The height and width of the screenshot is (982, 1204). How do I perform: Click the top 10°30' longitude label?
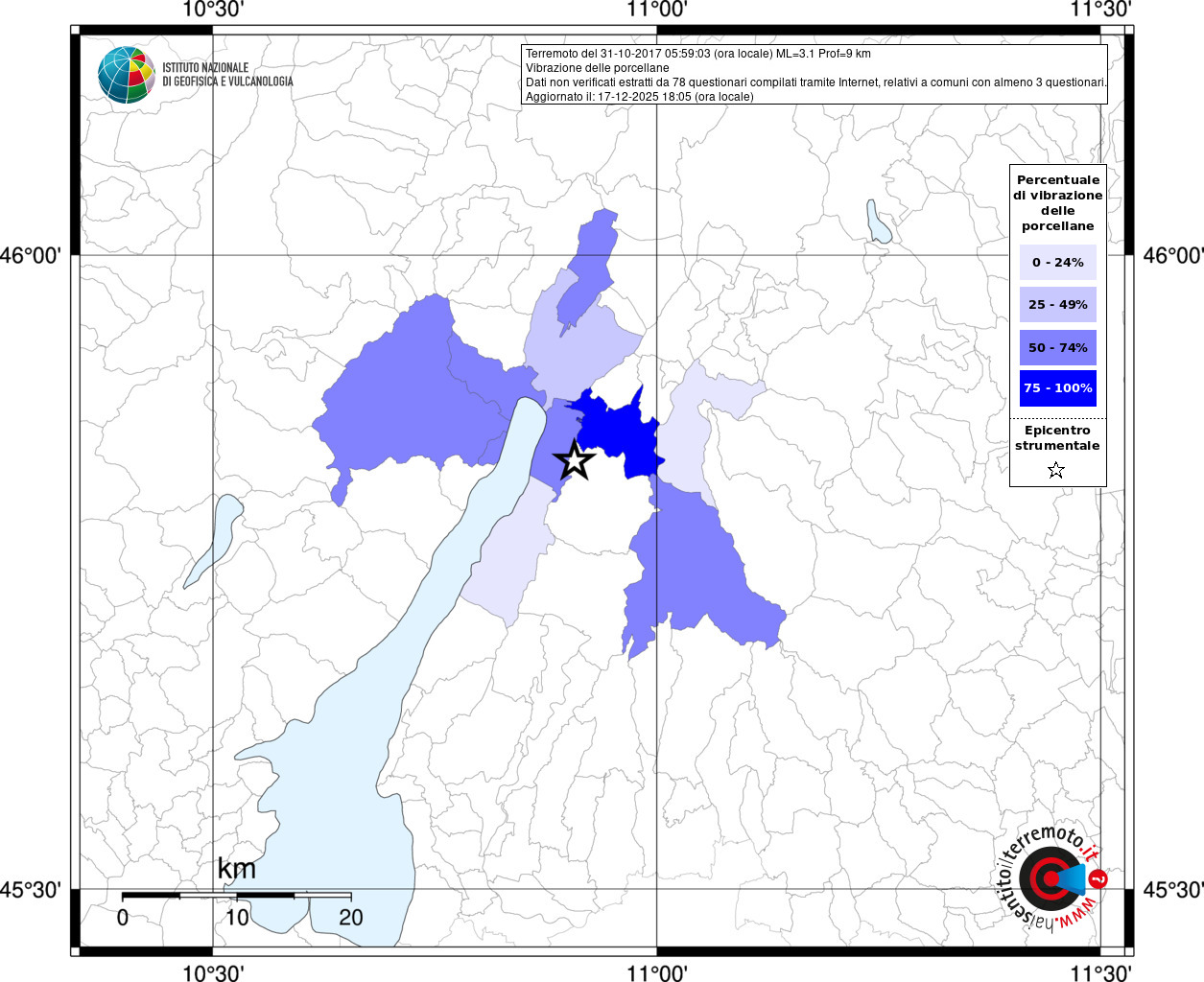[212, 10]
